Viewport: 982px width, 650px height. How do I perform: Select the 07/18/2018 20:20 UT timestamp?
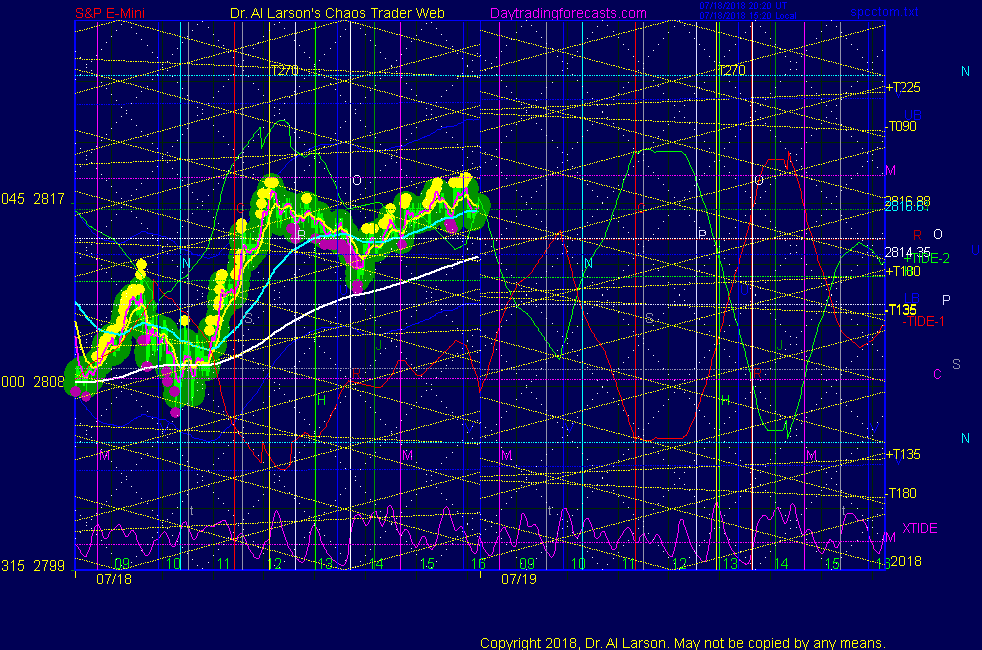[x=743, y=6]
